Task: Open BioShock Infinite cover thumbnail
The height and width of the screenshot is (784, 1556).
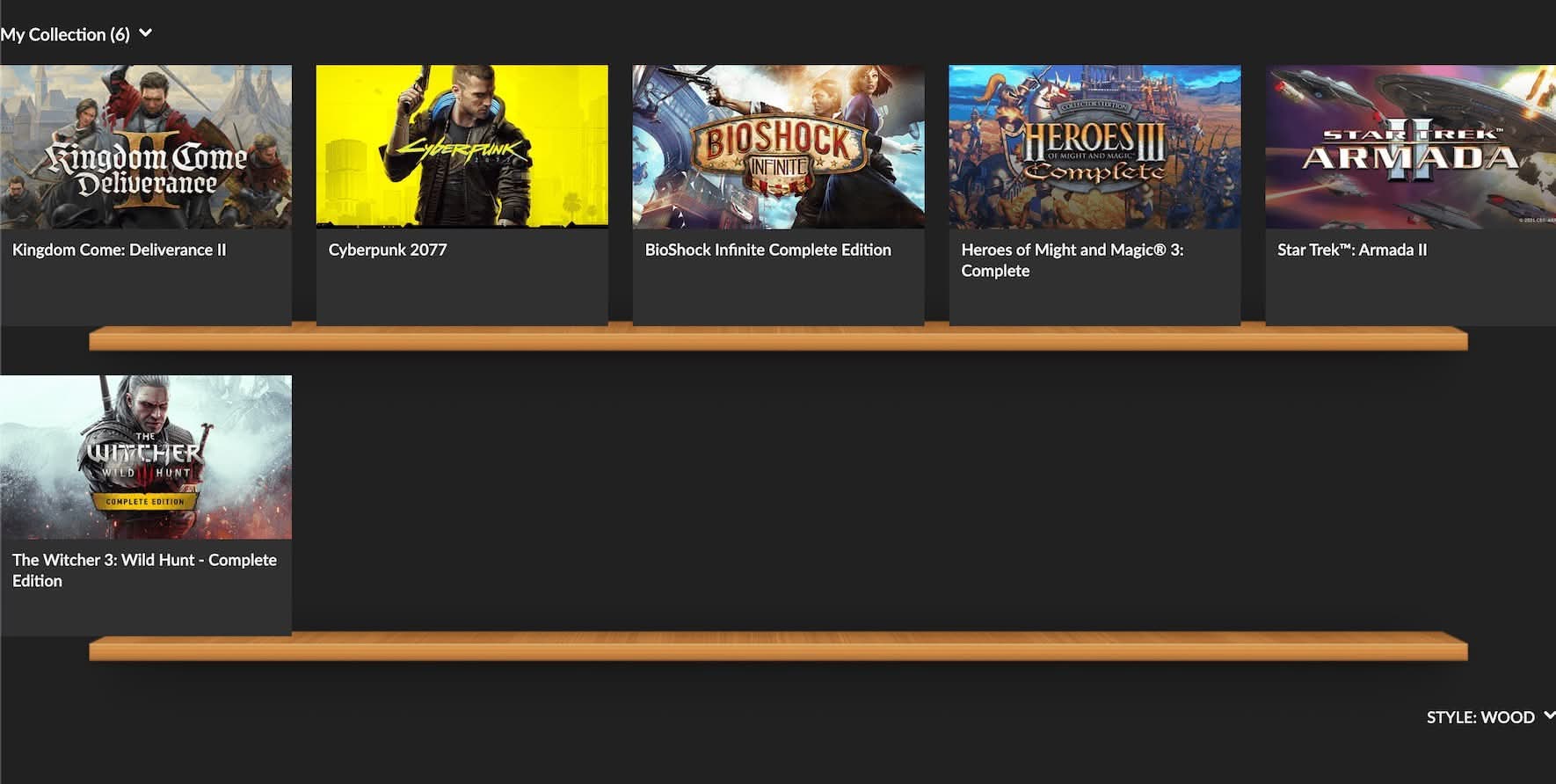Action: point(778,147)
